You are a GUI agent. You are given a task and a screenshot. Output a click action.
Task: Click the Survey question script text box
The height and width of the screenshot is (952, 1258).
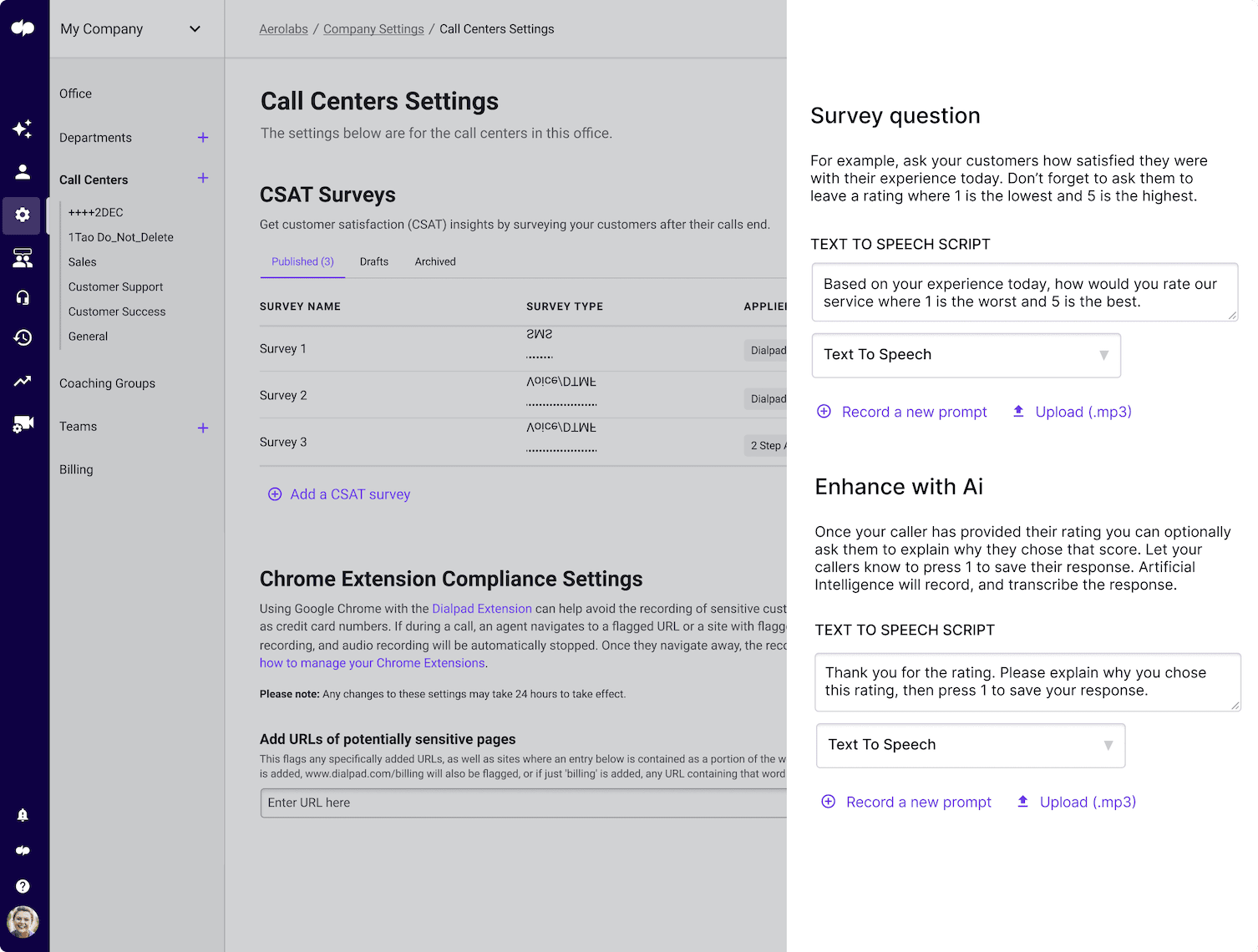tap(1025, 292)
